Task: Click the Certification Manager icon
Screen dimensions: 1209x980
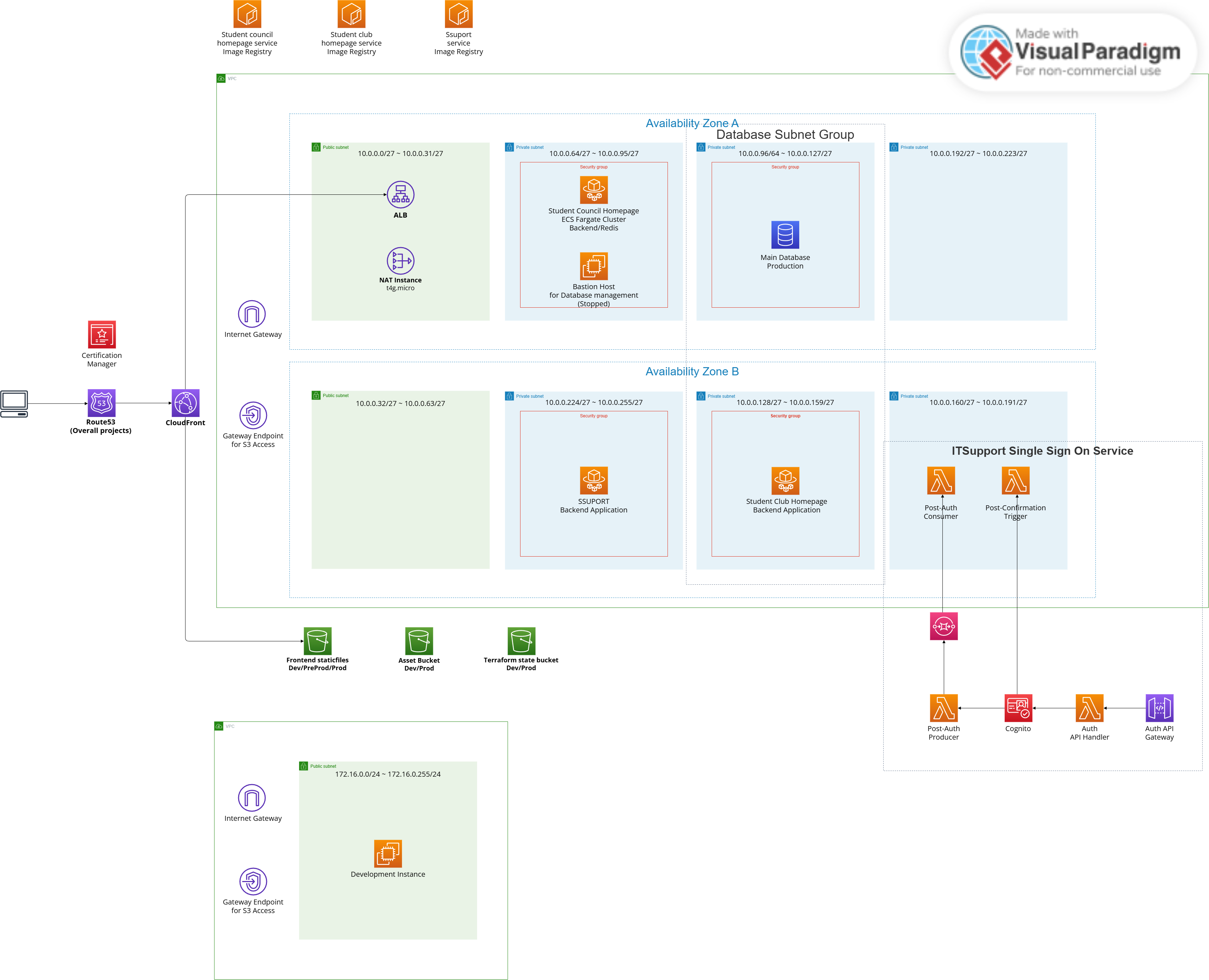Action: pos(101,334)
